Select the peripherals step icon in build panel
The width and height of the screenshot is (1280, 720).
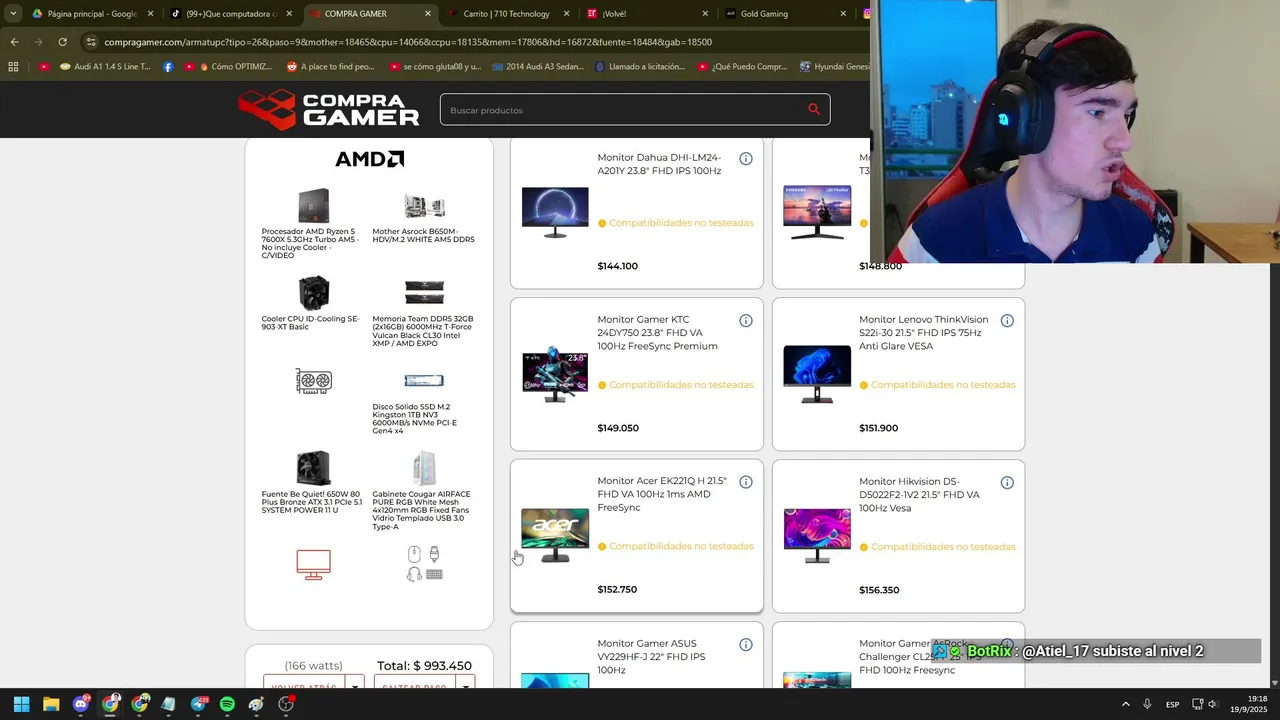(424, 564)
